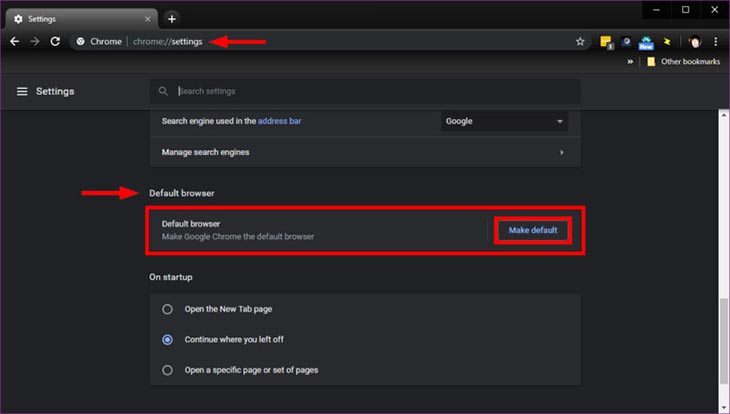The image size is (730, 414).
Task: Open a new tab with plus button
Action: click(172, 18)
